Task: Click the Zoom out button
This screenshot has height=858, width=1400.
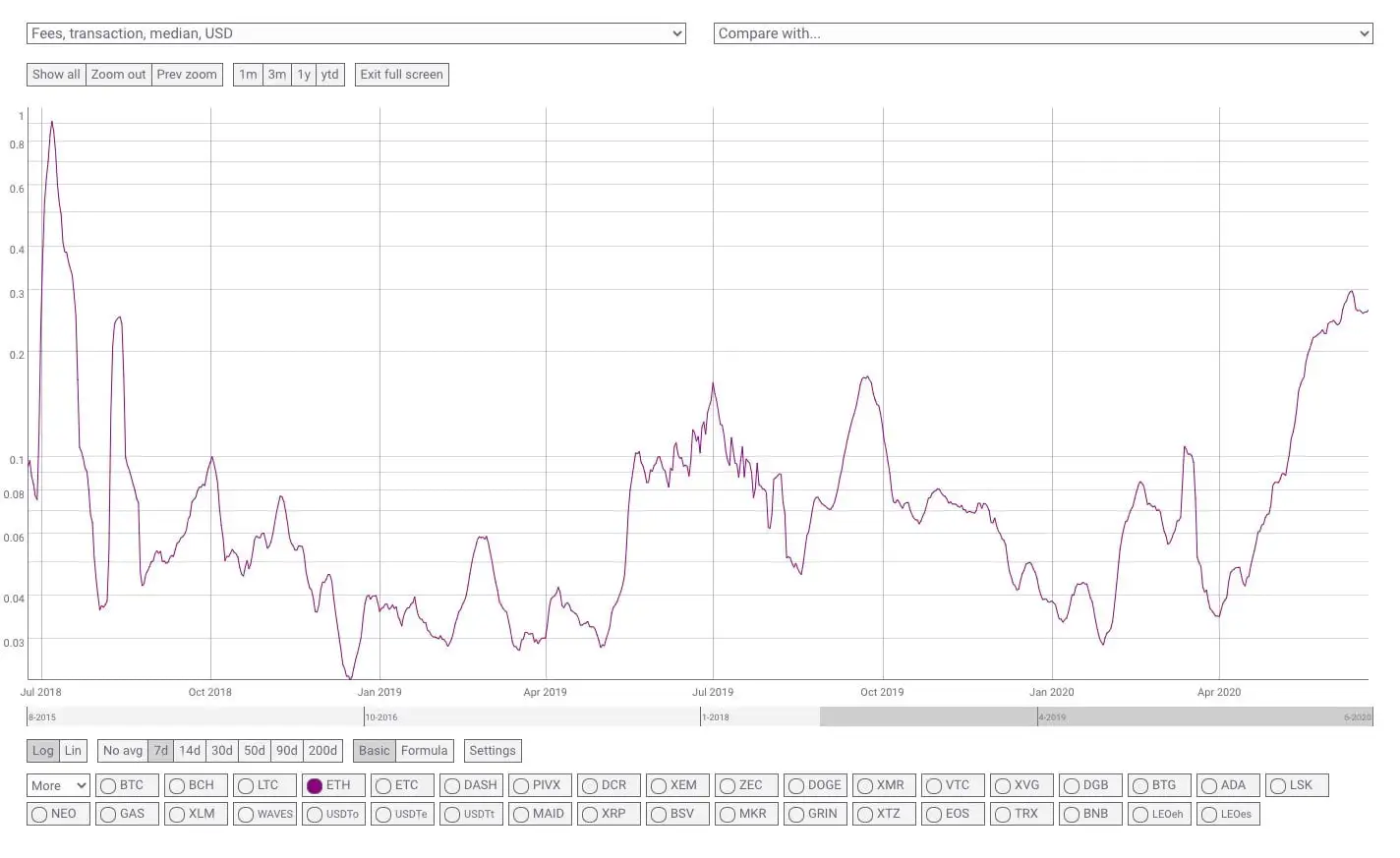Action: point(117,74)
